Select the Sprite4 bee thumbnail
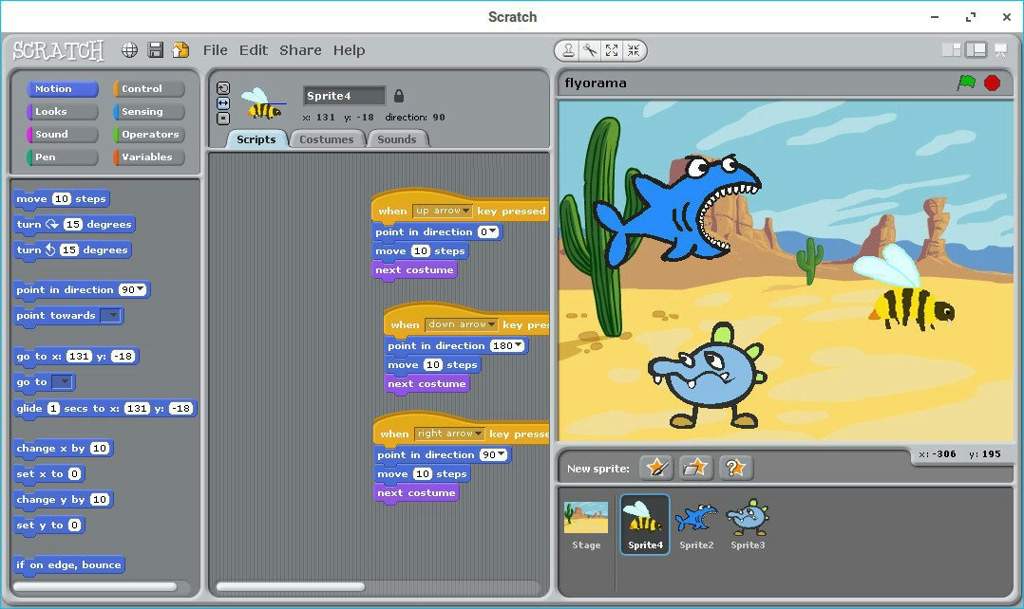Viewport: 1024px width, 609px height. [x=645, y=524]
